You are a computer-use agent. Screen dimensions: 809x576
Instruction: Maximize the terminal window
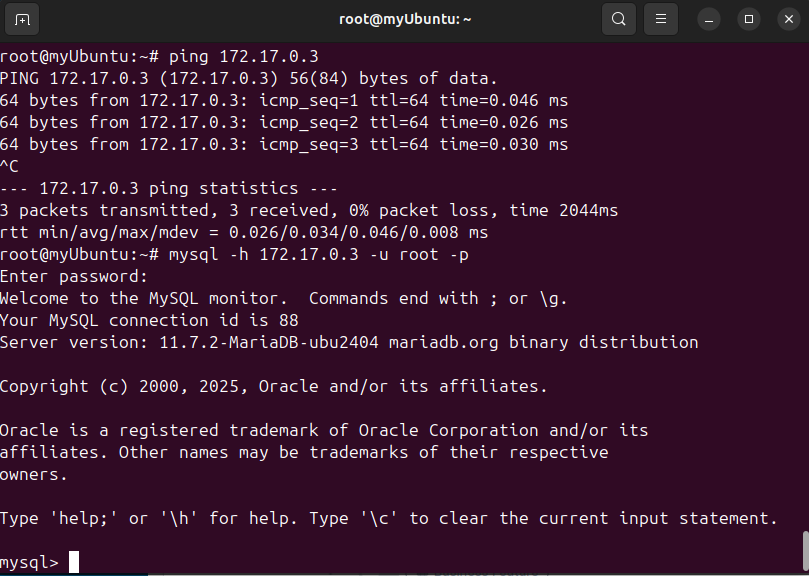[x=749, y=20]
